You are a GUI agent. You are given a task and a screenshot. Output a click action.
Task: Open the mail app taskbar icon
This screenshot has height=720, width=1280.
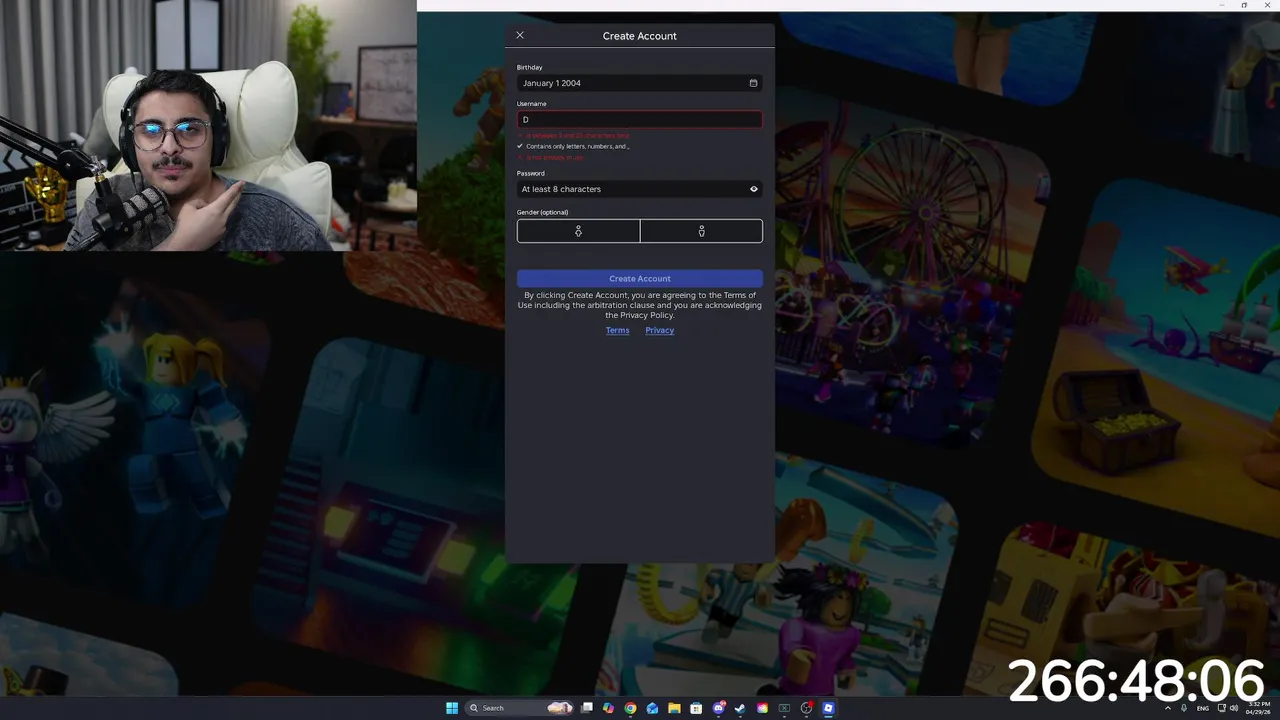[x=652, y=708]
